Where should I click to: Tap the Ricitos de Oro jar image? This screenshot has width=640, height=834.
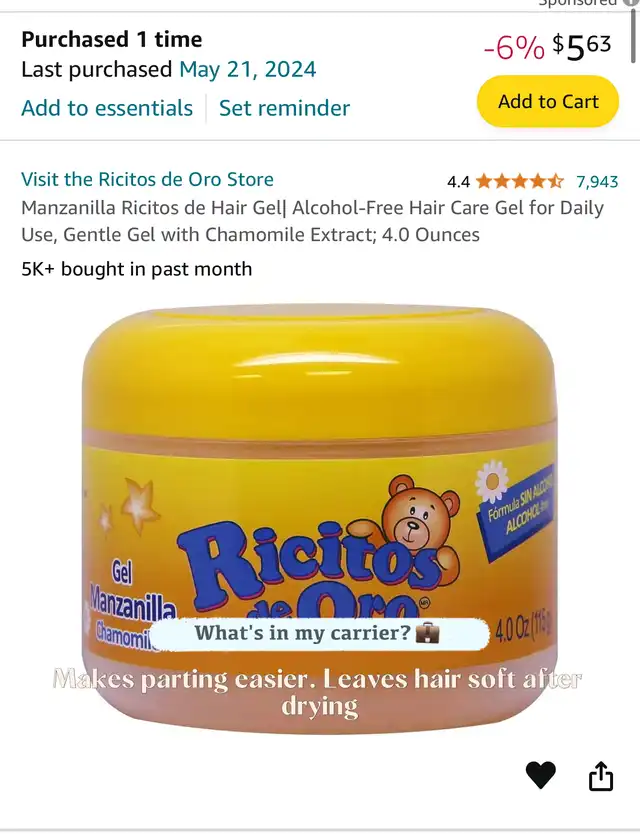(320, 519)
